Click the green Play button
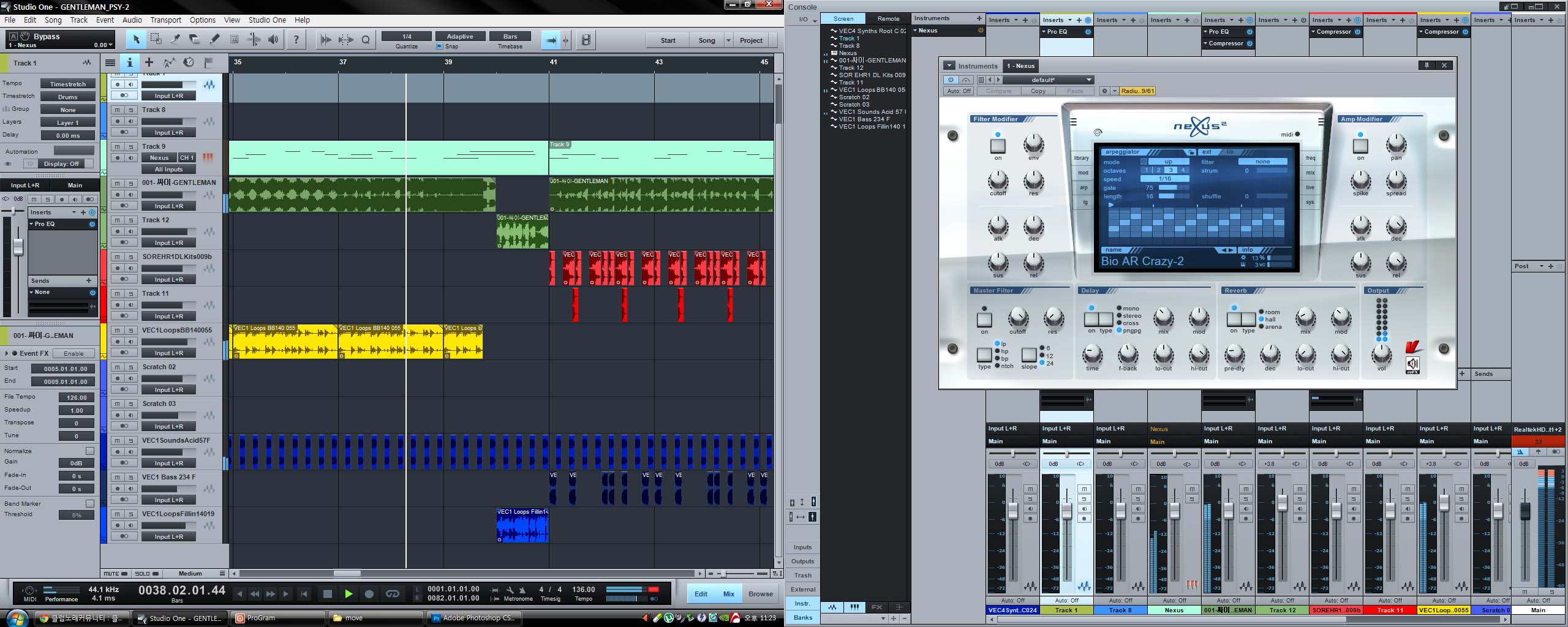 349,594
